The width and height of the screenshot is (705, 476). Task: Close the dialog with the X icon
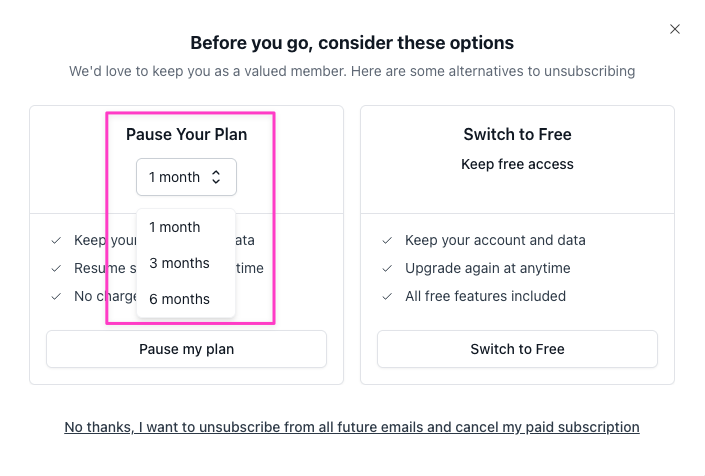[x=675, y=29]
